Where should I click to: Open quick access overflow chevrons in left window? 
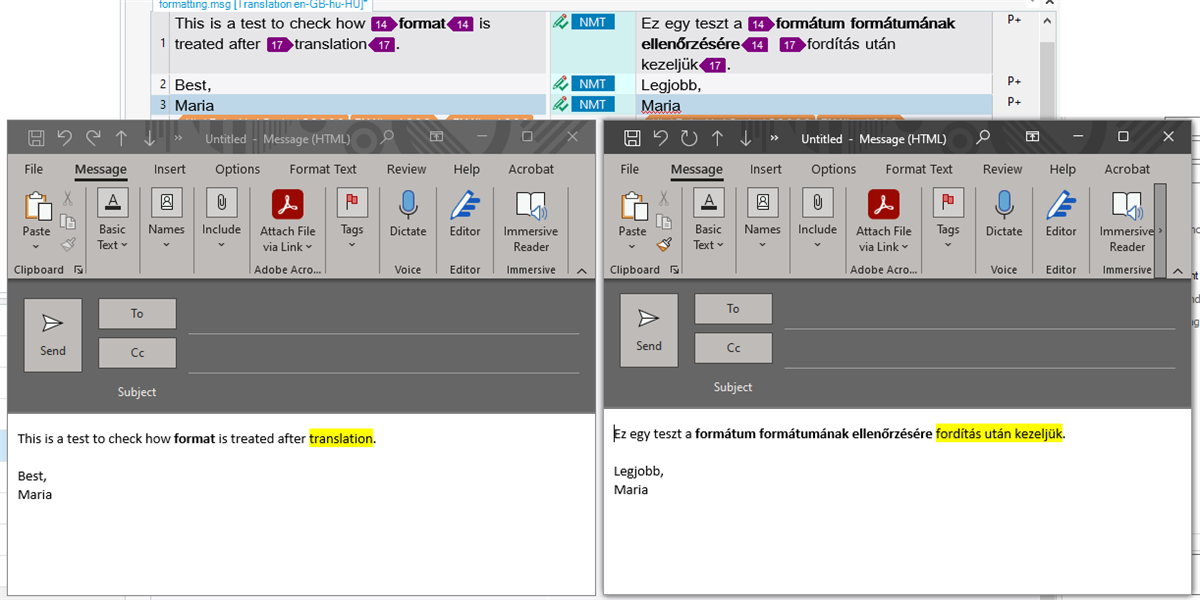tap(180, 139)
